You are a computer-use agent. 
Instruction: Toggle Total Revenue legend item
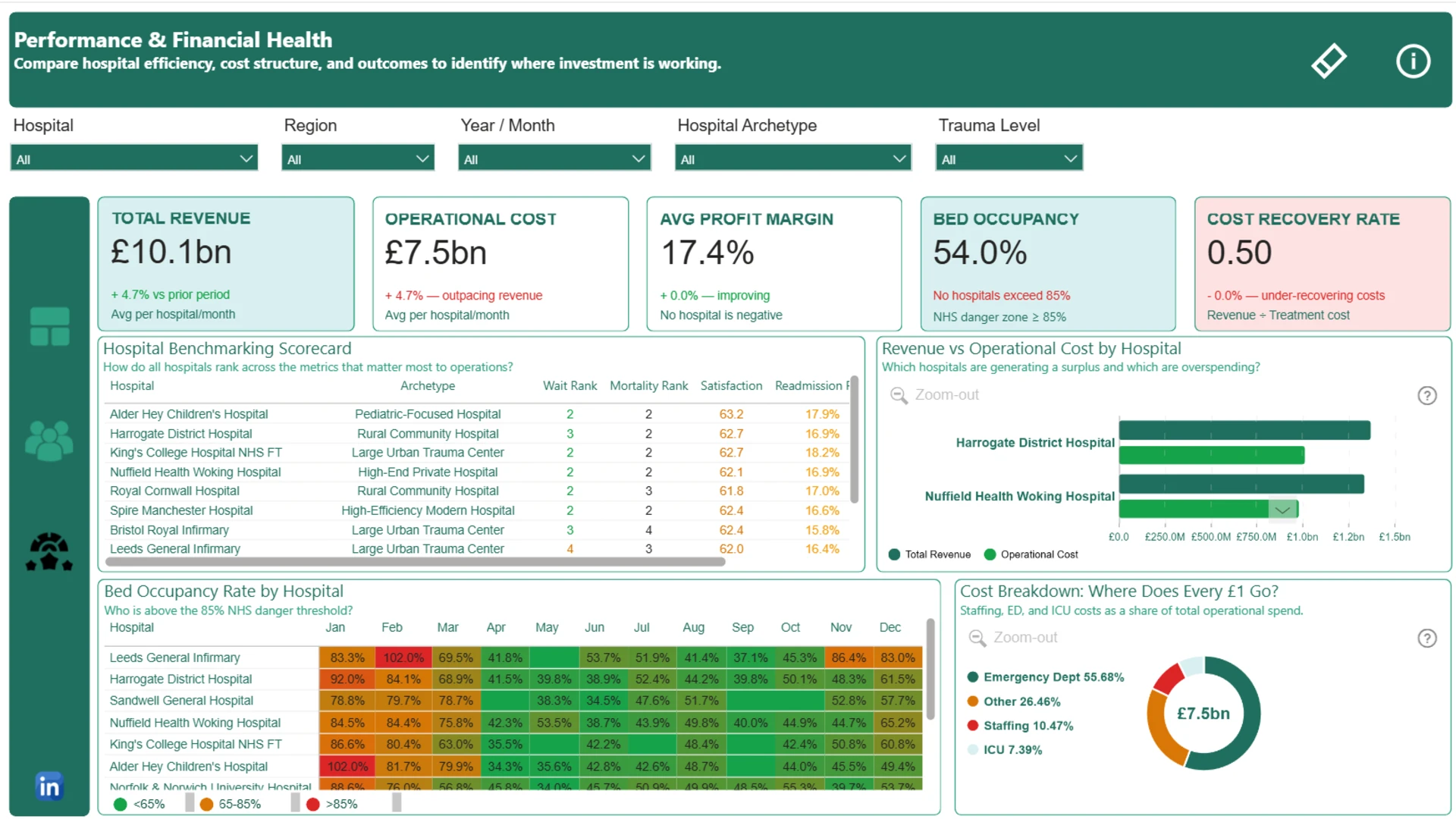(x=930, y=554)
